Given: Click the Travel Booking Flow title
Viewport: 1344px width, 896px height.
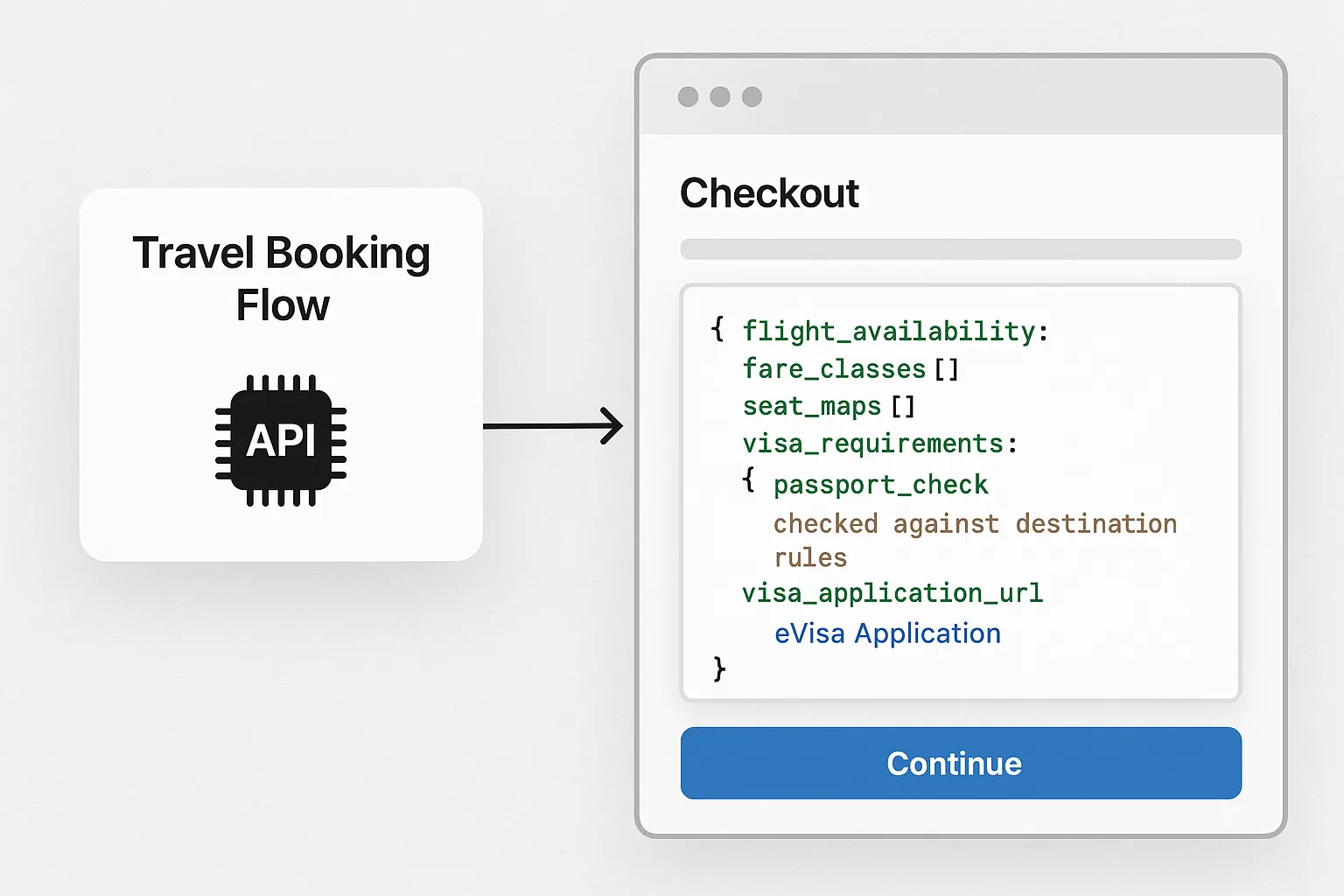Looking at the screenshot, I should click(282, 278).
